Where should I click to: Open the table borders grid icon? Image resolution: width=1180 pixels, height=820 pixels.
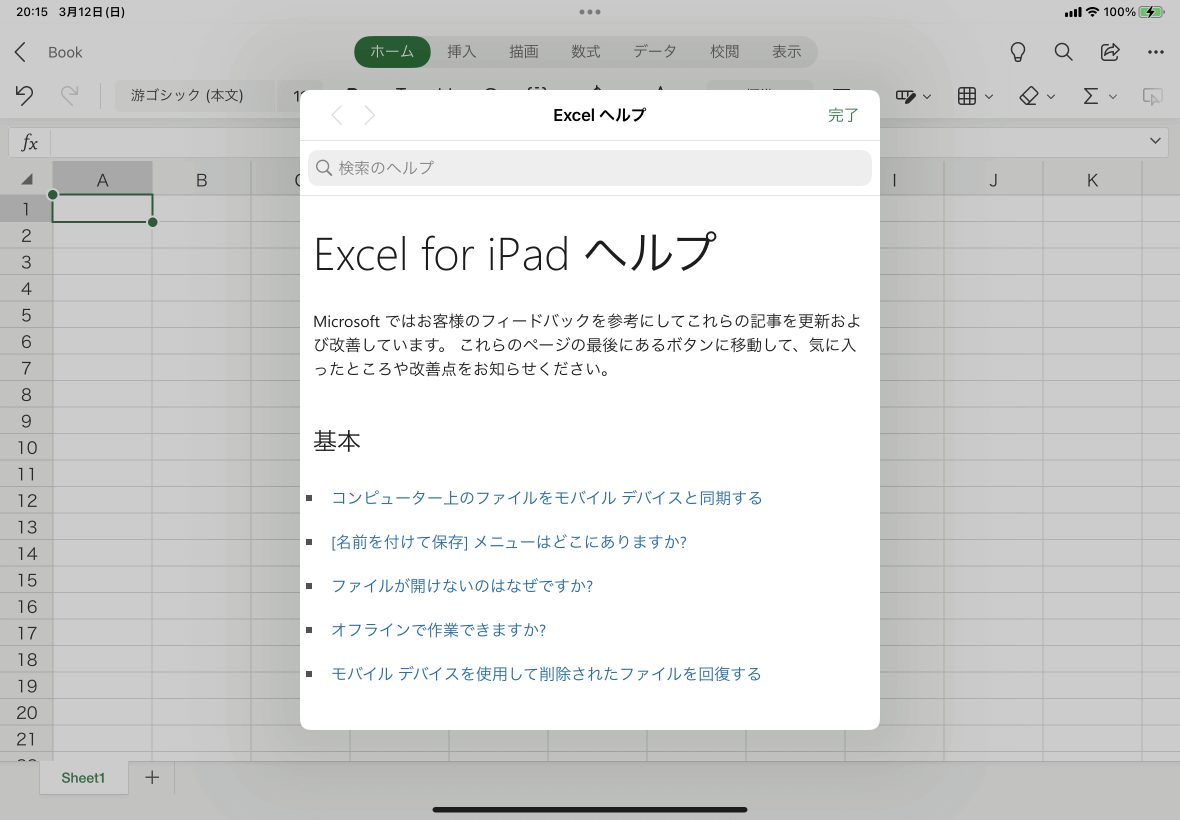[967, 96]
